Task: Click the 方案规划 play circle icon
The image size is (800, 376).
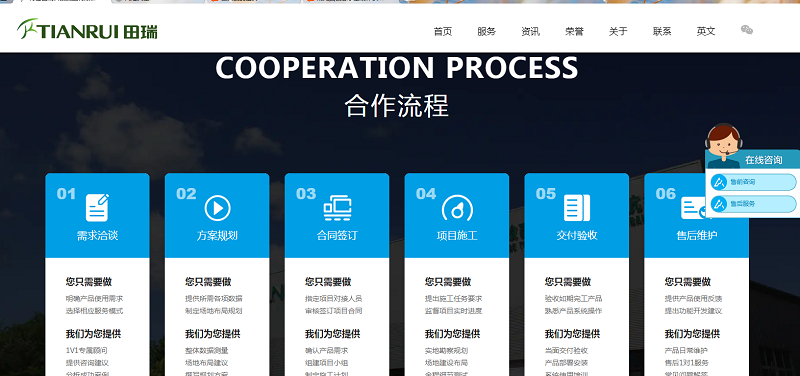Action: click(217, 208)
